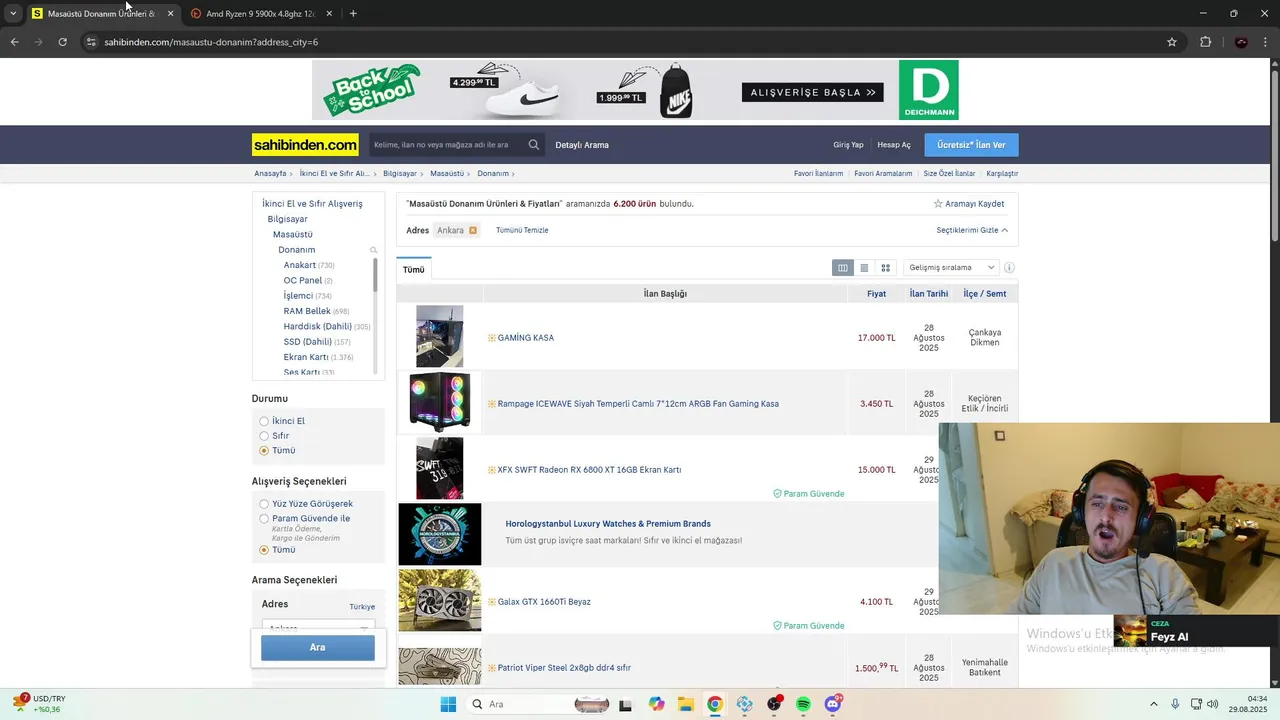The image size is (1280, 720).
Task: Open Size Özel İlanlar menu link
Action: [x=949, y=174]
